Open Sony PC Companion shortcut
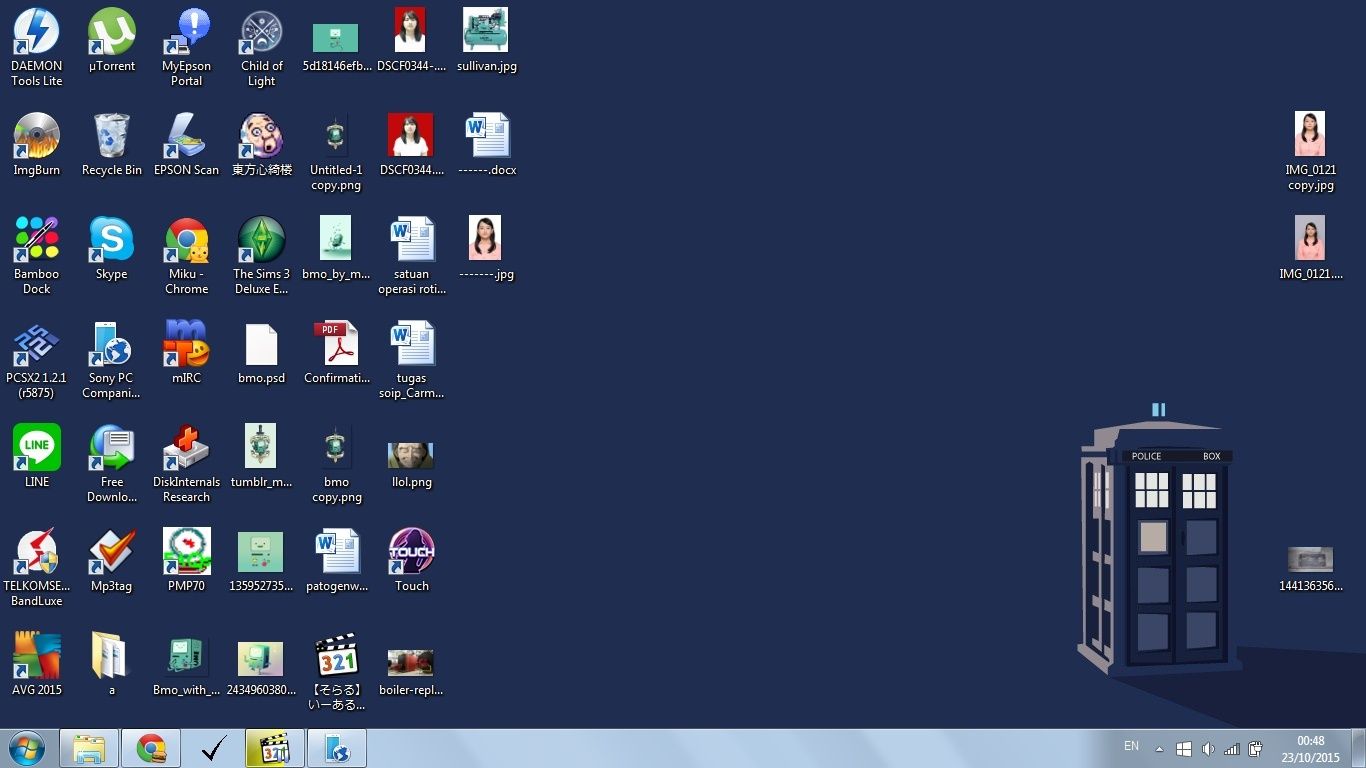Image resolution: width=1366 pixels, height=768 pixels. pos(112,359)
